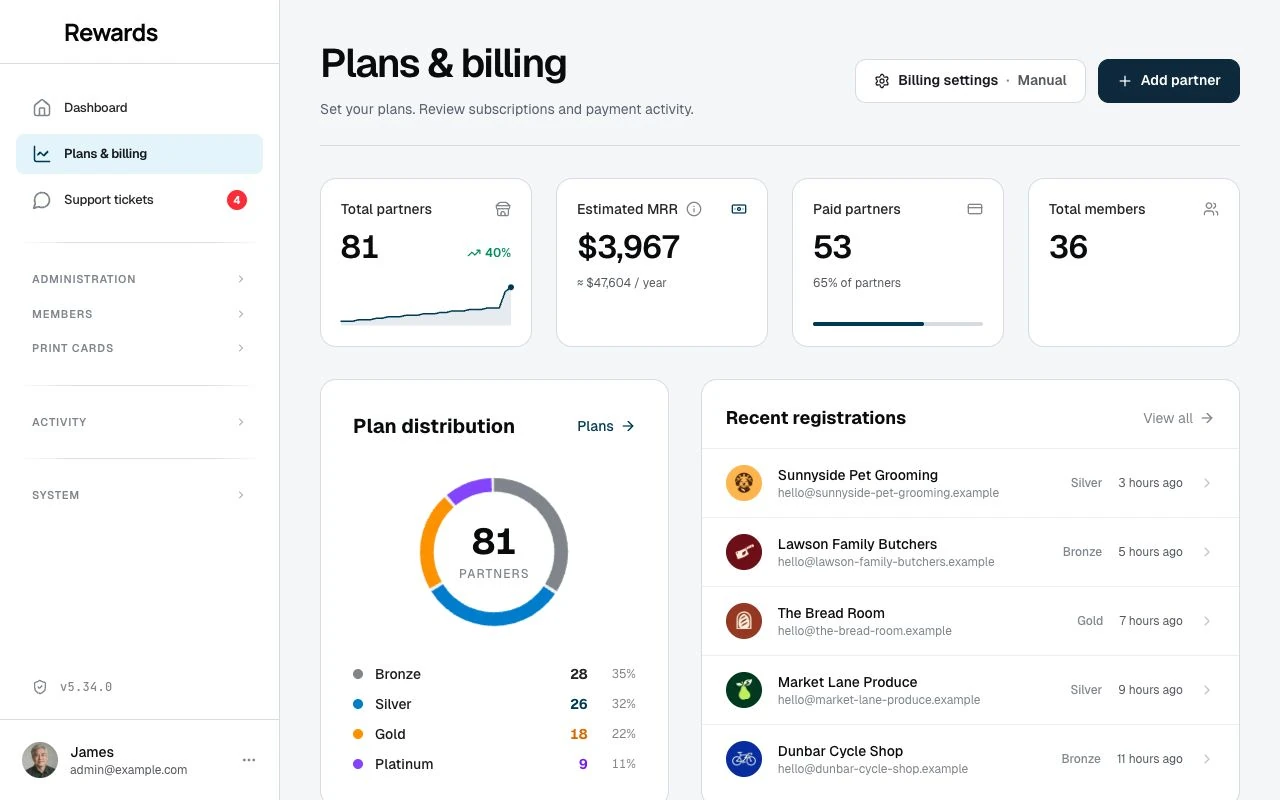This screenshot has height=800, width=1280.
Task: Click hello@market-lane-produce.example email
Action: 879,700
